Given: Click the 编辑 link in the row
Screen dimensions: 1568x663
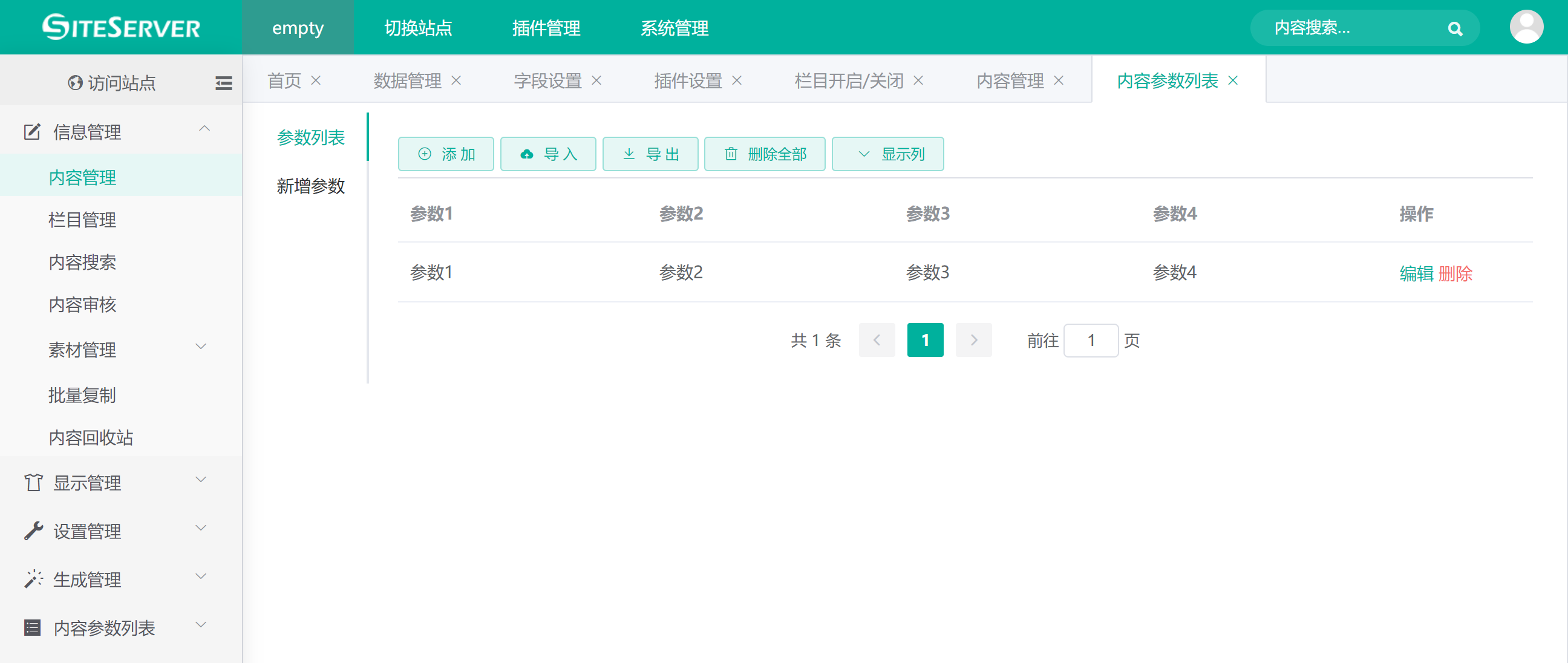Looking at the screenshot, I should [1416, 273].
